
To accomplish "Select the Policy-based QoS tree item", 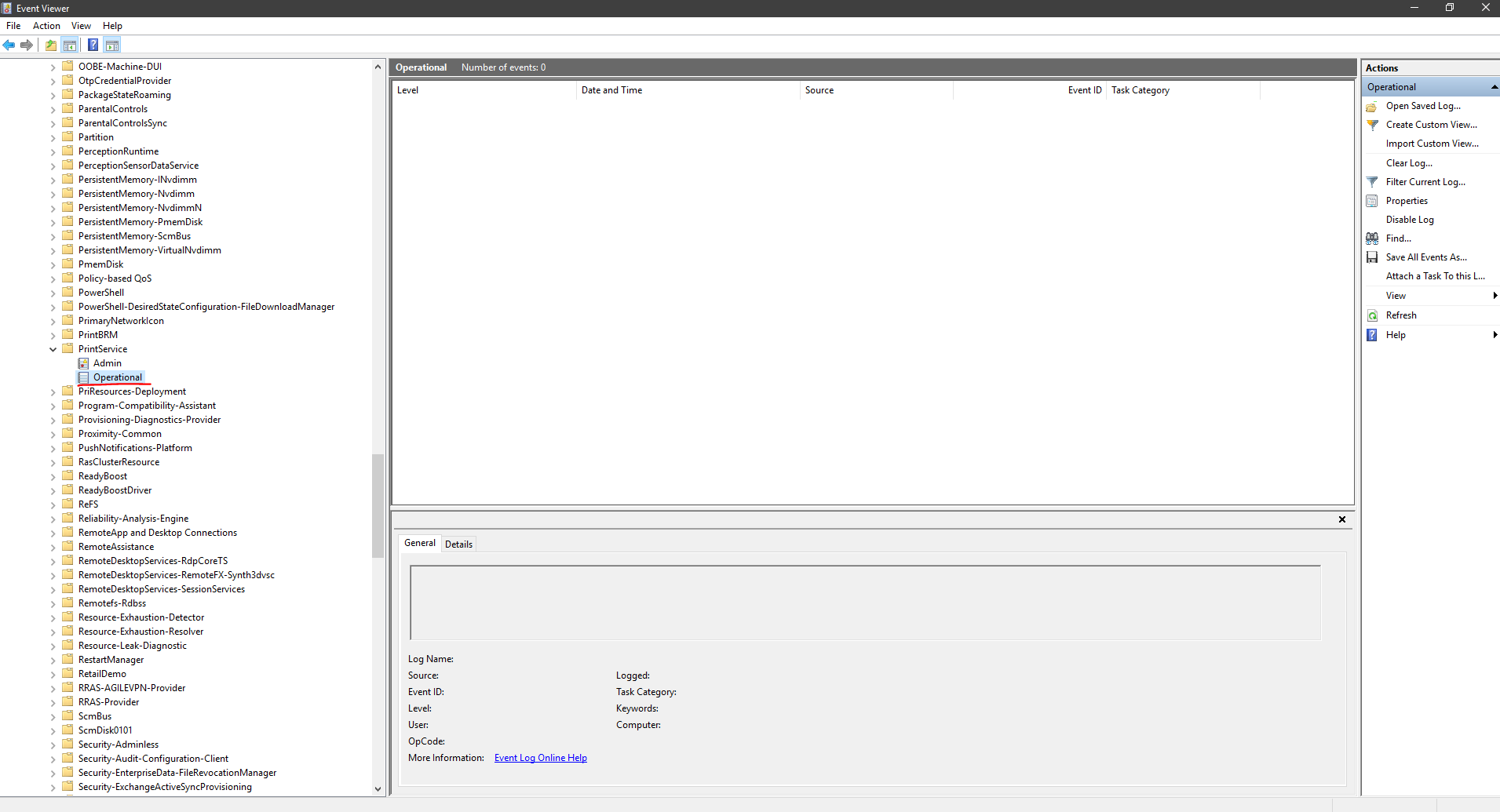I will [x=115, y=279].
